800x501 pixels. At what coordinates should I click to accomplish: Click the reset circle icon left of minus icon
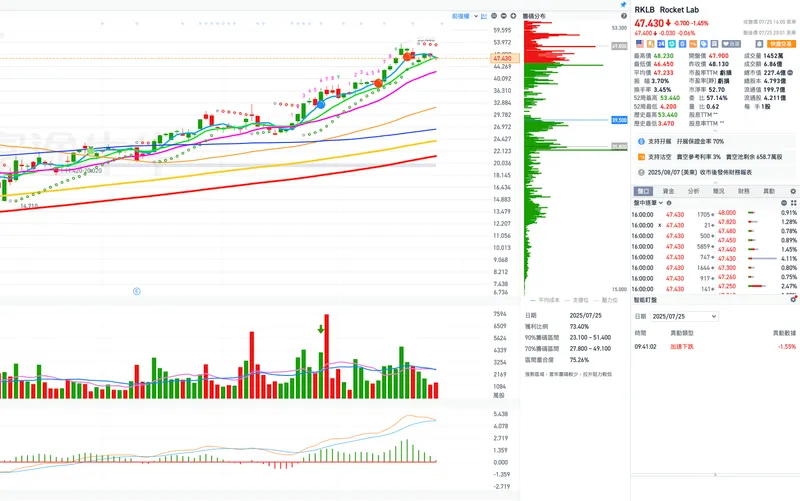click(x=494, y=16)
